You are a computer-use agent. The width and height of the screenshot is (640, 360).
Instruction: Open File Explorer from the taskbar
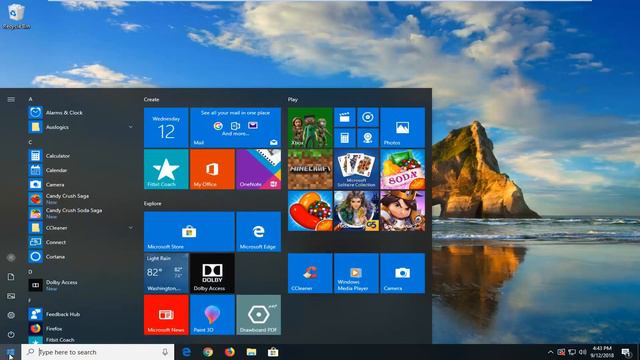coord(251,352)
